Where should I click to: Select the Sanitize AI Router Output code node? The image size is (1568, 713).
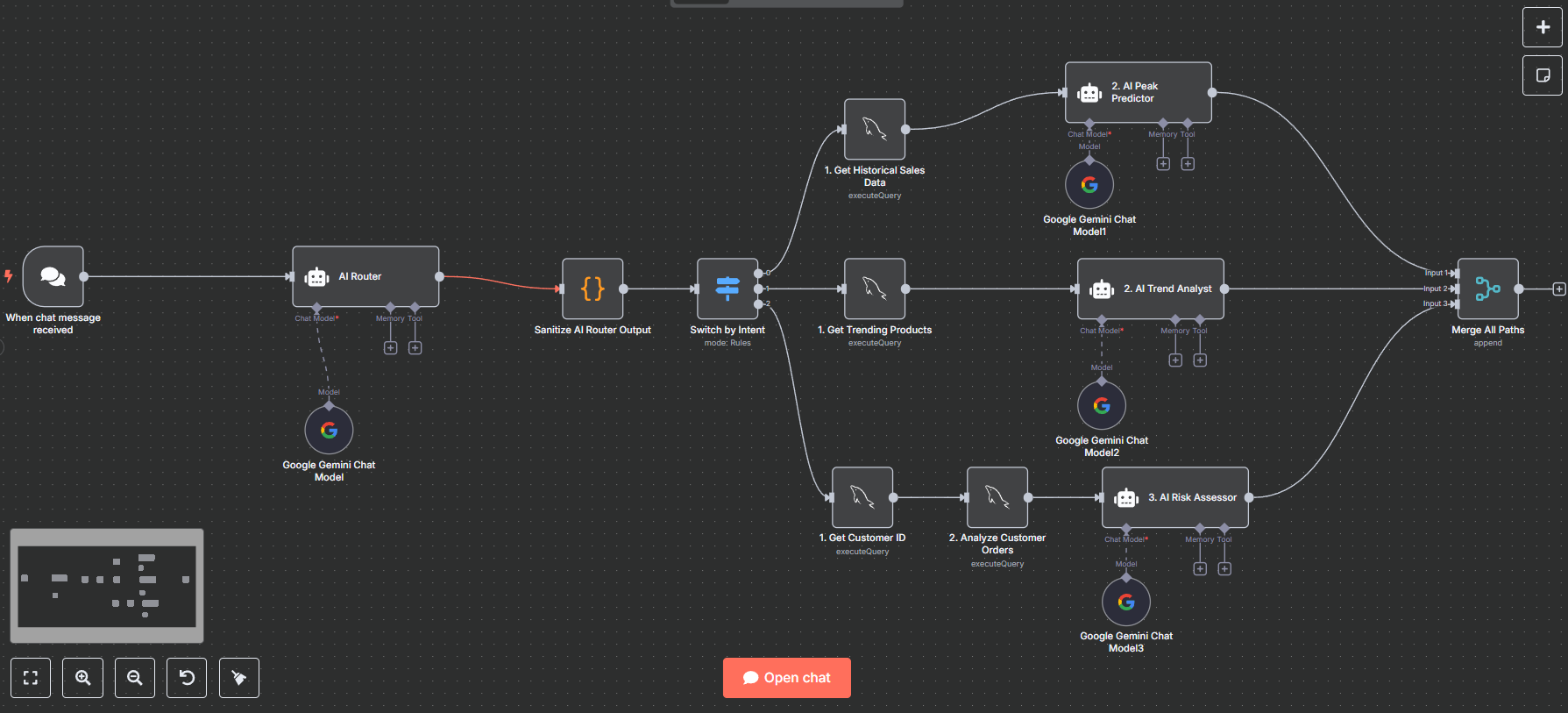coord(592,289)
